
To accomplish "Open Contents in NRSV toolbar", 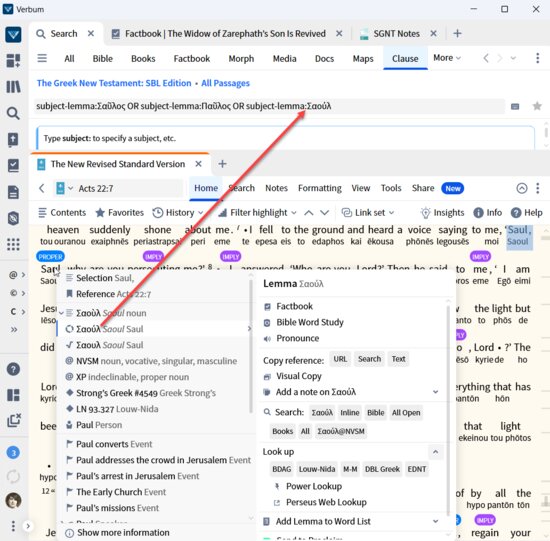I will click(62, 213).
